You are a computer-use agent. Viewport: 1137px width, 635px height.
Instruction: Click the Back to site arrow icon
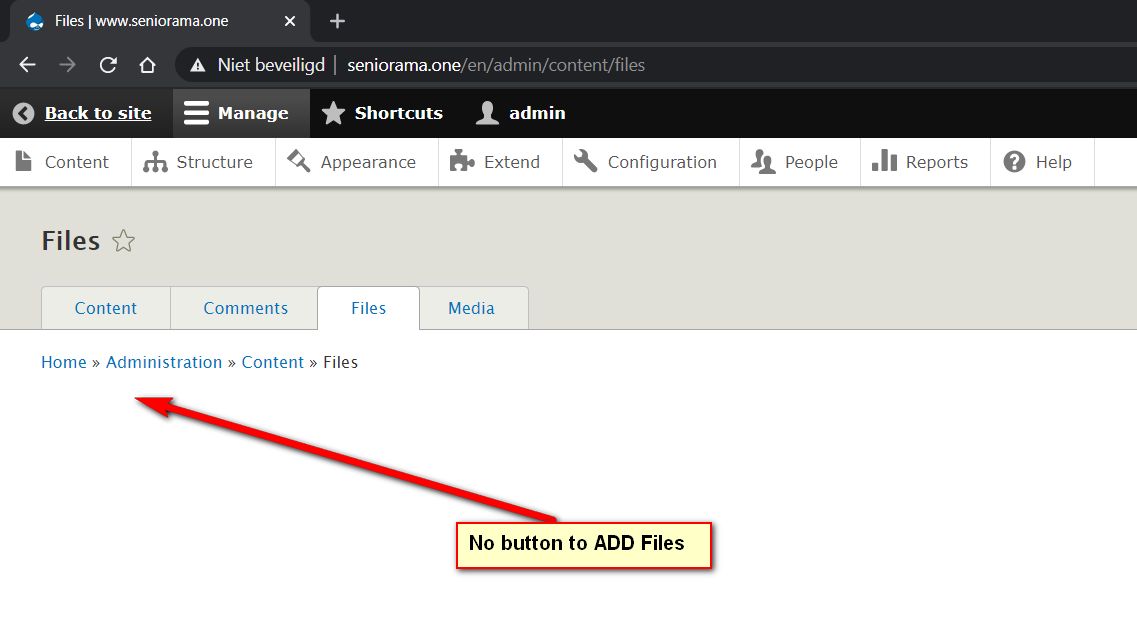(23, 113)
